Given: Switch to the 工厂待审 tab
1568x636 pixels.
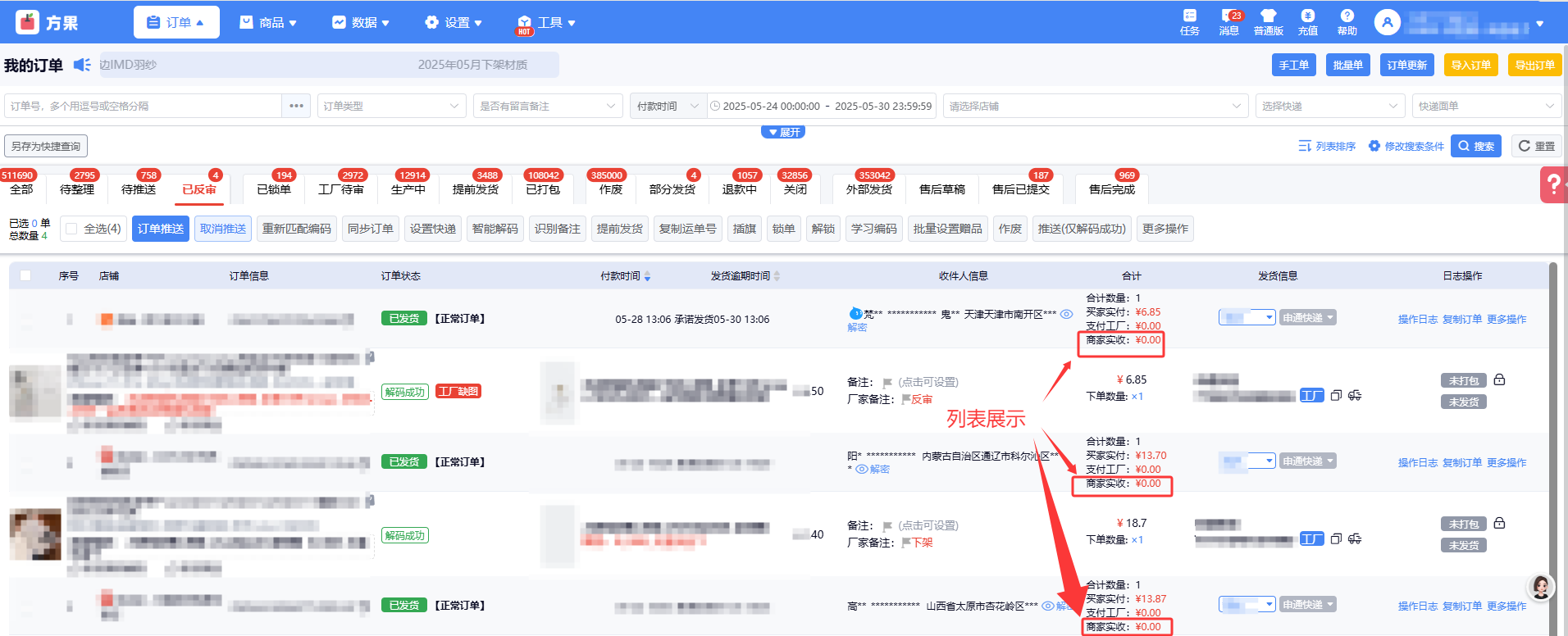Looking at the screenshot, I should point(341,189).
